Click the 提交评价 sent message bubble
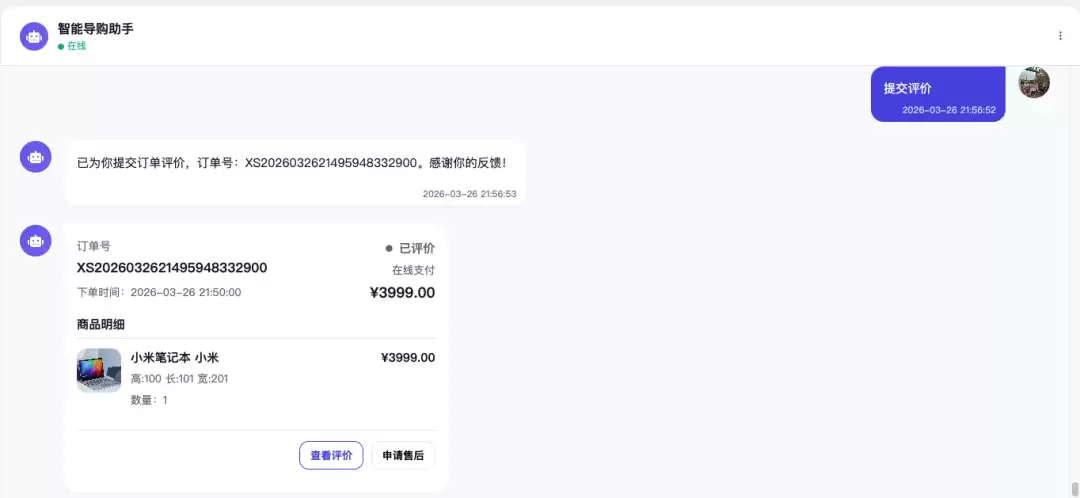 click(x=938, y=94)
